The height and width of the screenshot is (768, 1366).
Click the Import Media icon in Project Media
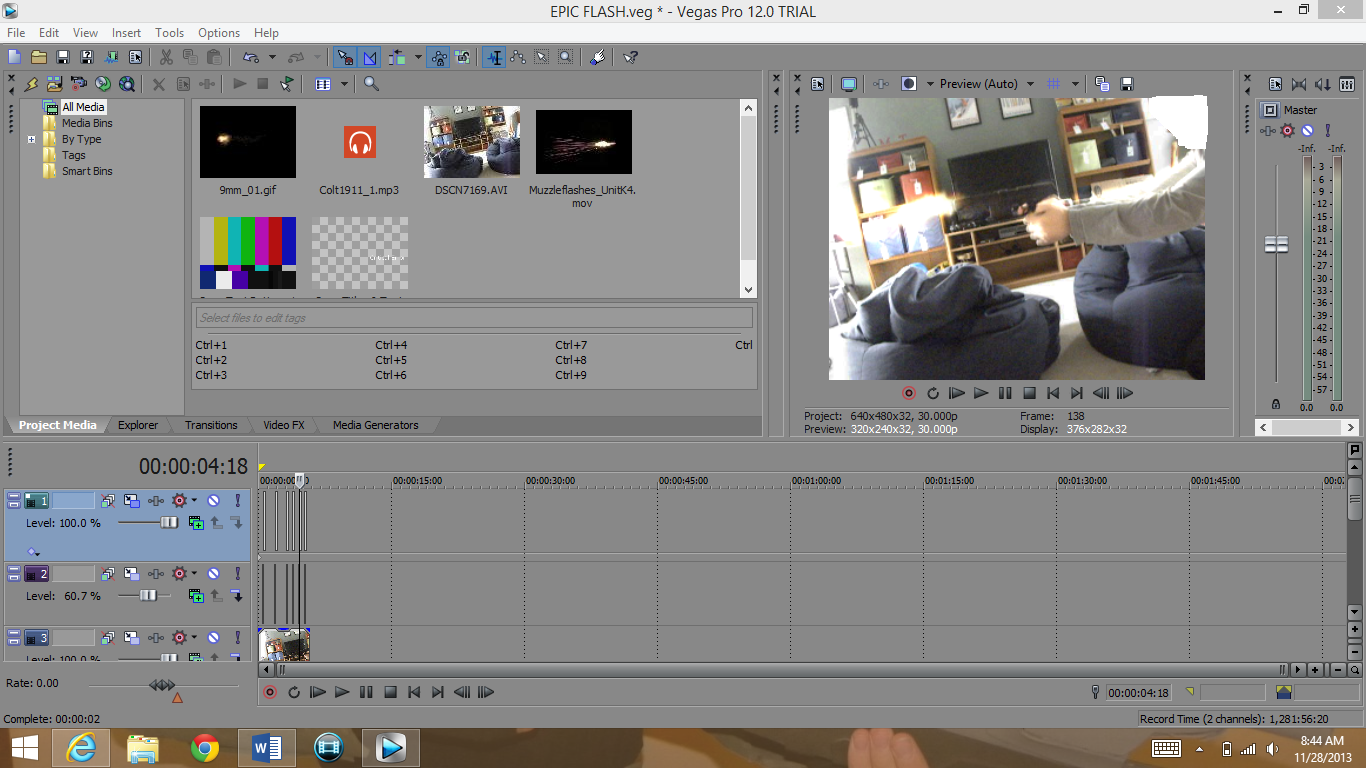tap(55, 84)
